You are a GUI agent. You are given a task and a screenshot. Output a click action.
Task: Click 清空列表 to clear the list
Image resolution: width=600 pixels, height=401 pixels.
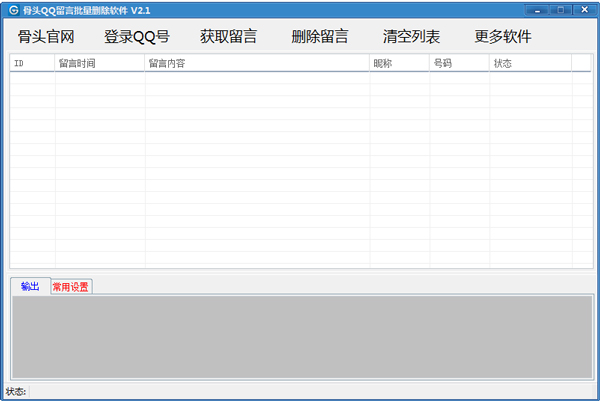(x=411, y=37)
